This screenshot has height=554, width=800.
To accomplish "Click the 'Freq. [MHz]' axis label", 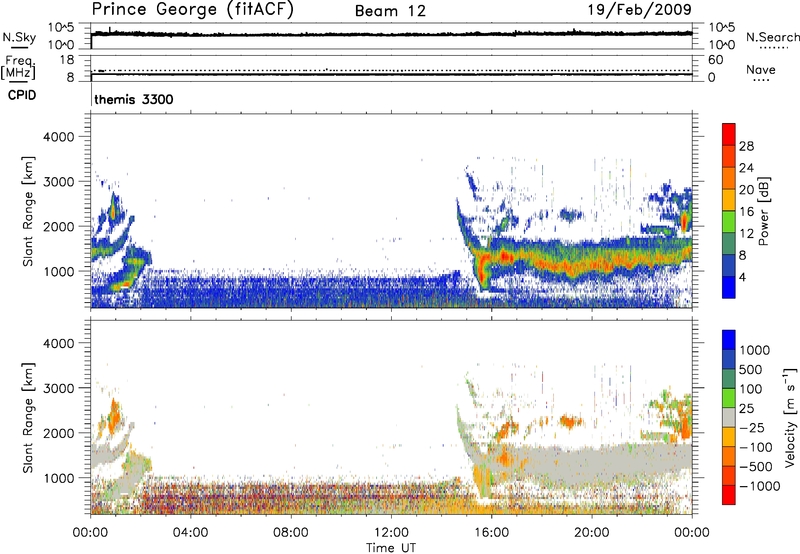I will tap(18, 67).
